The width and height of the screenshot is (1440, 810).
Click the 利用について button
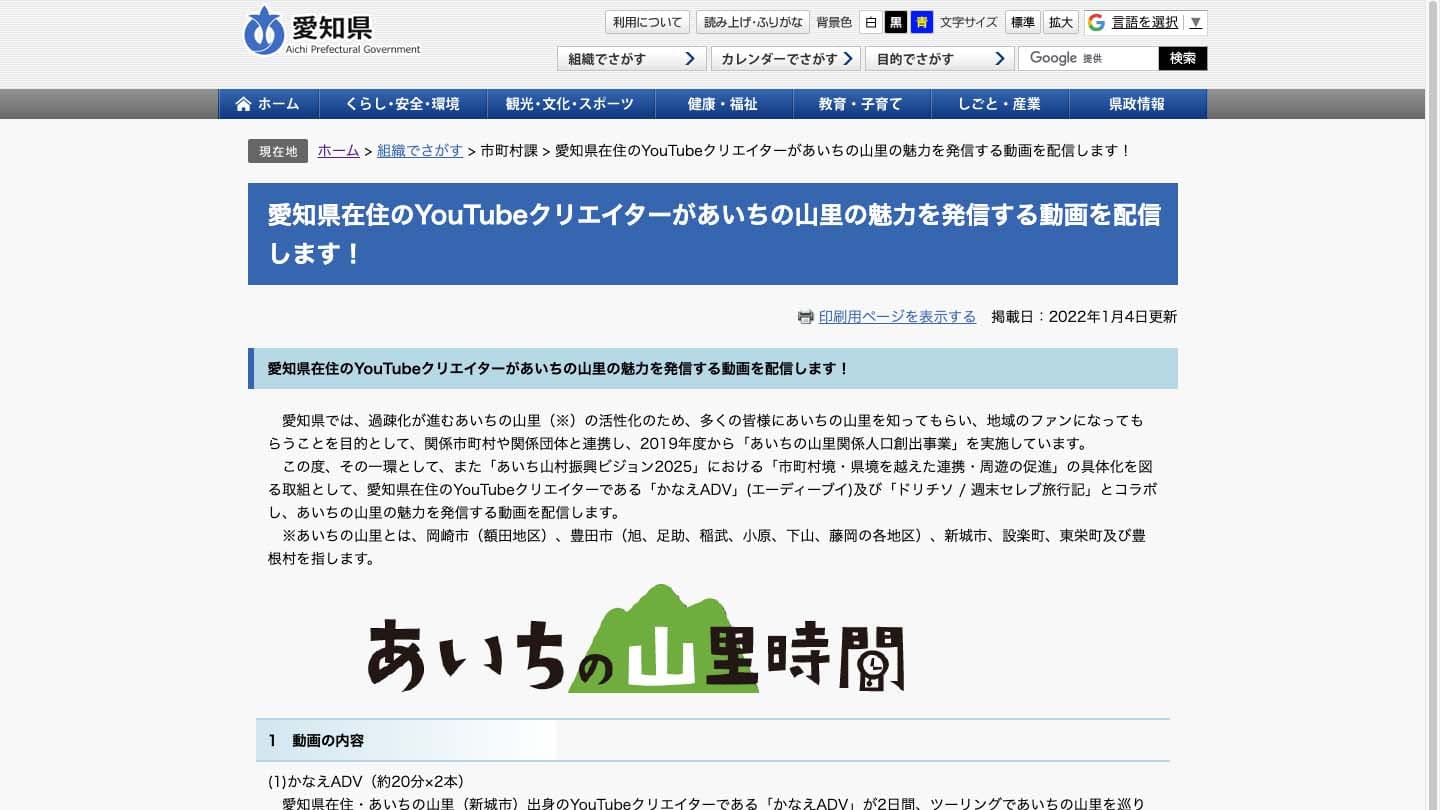click(x=645, y=21)
